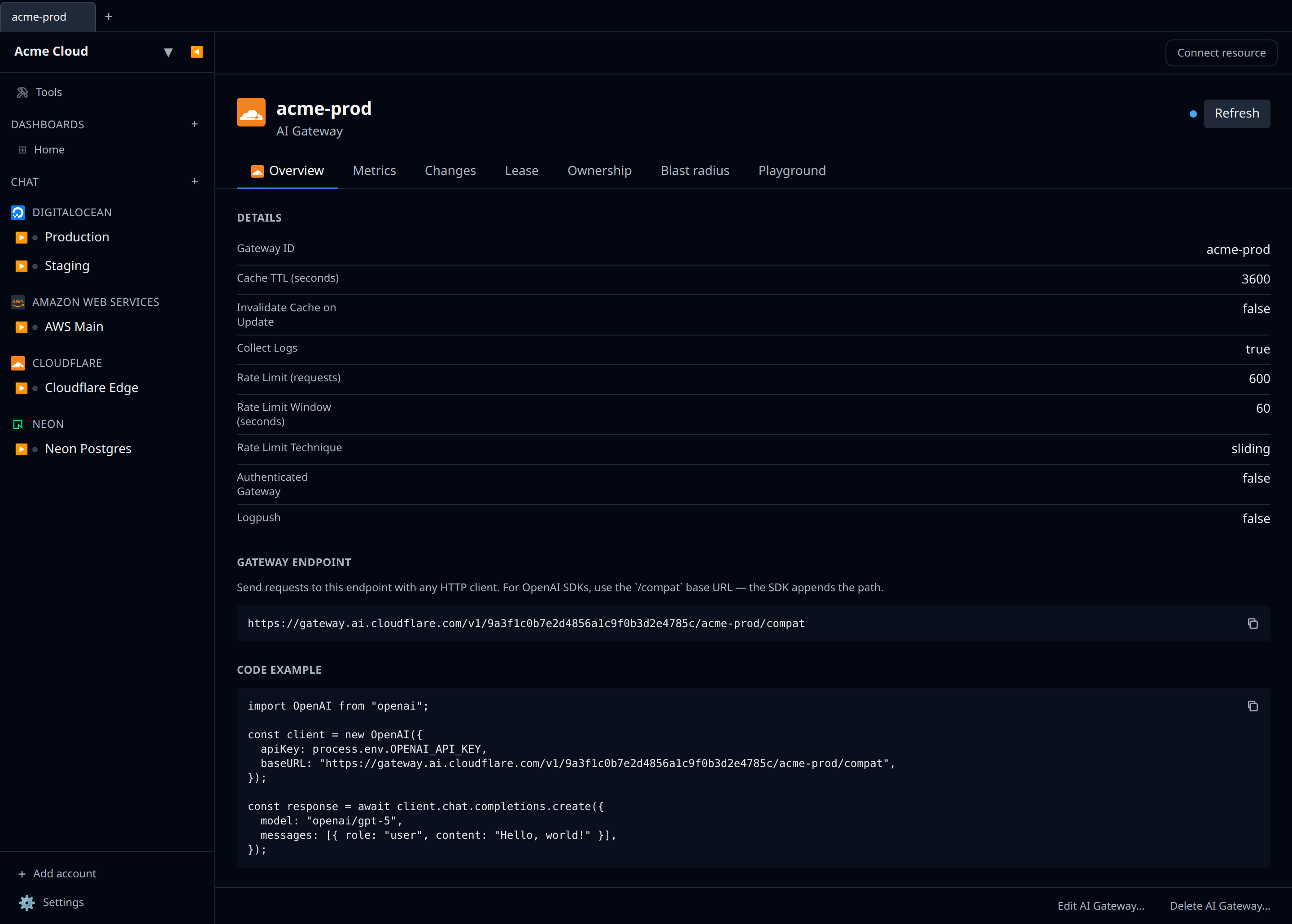The height and width of the screenshot is (924, 1292).
Task: Expand the AWS Main account arrow
Action: [21, 327]
